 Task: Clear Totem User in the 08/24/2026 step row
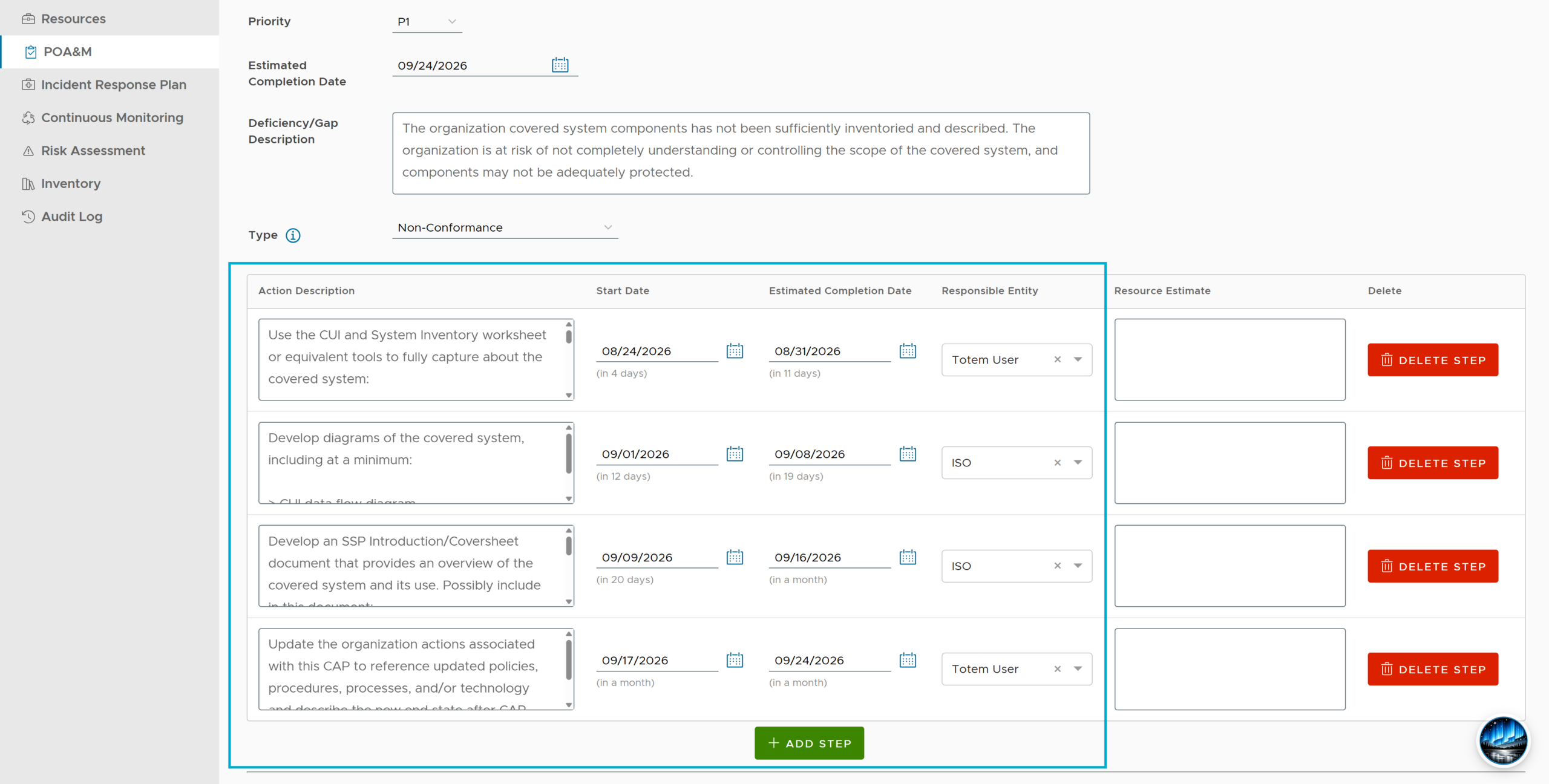click(1057, 359)
